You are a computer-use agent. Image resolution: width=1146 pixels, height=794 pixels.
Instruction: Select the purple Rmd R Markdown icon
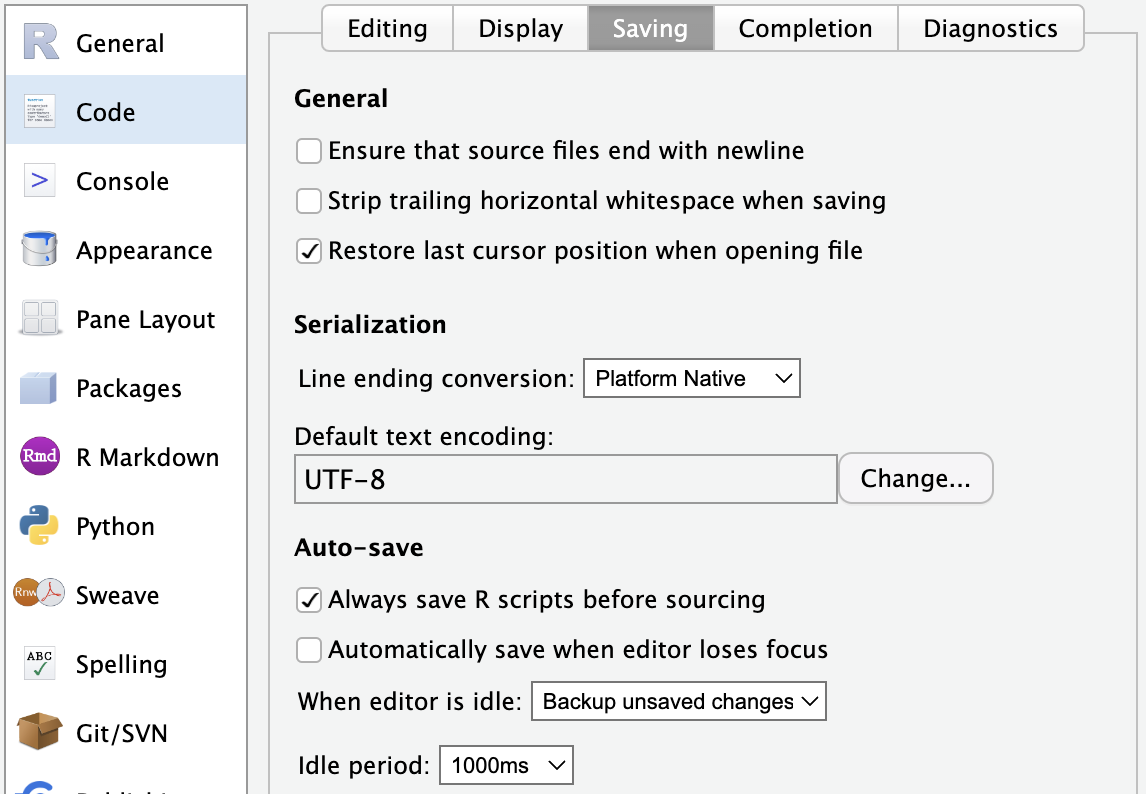39,456
